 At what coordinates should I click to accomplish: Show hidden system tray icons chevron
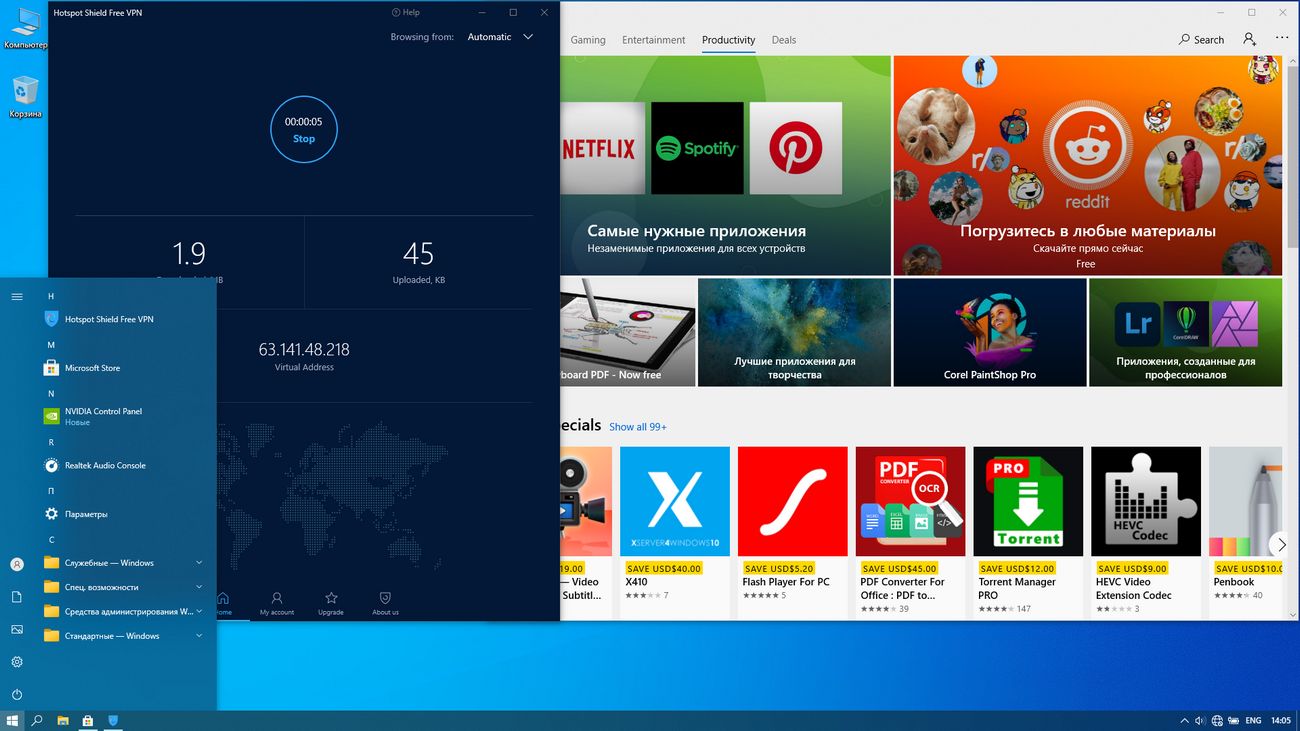(x=1184, y=720)
